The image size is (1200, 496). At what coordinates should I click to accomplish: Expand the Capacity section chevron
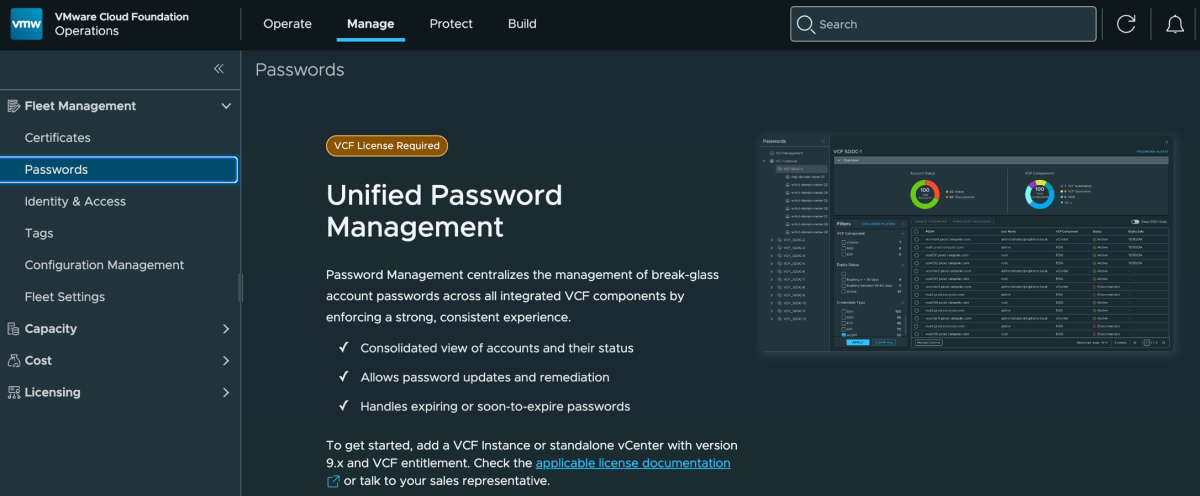click(226, 329)
